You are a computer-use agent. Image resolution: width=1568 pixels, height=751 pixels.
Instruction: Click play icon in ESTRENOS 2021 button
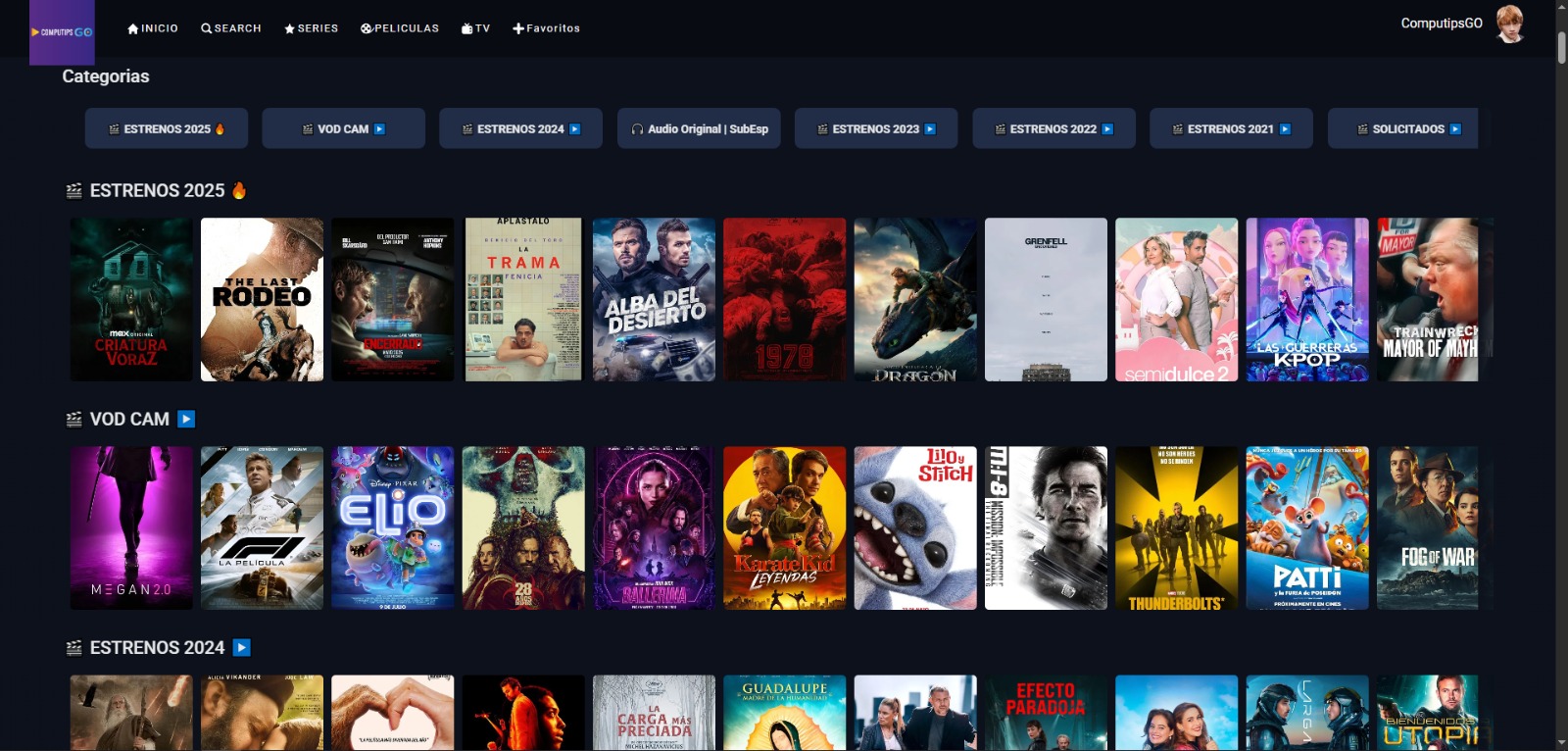[x=1285, y=129]
